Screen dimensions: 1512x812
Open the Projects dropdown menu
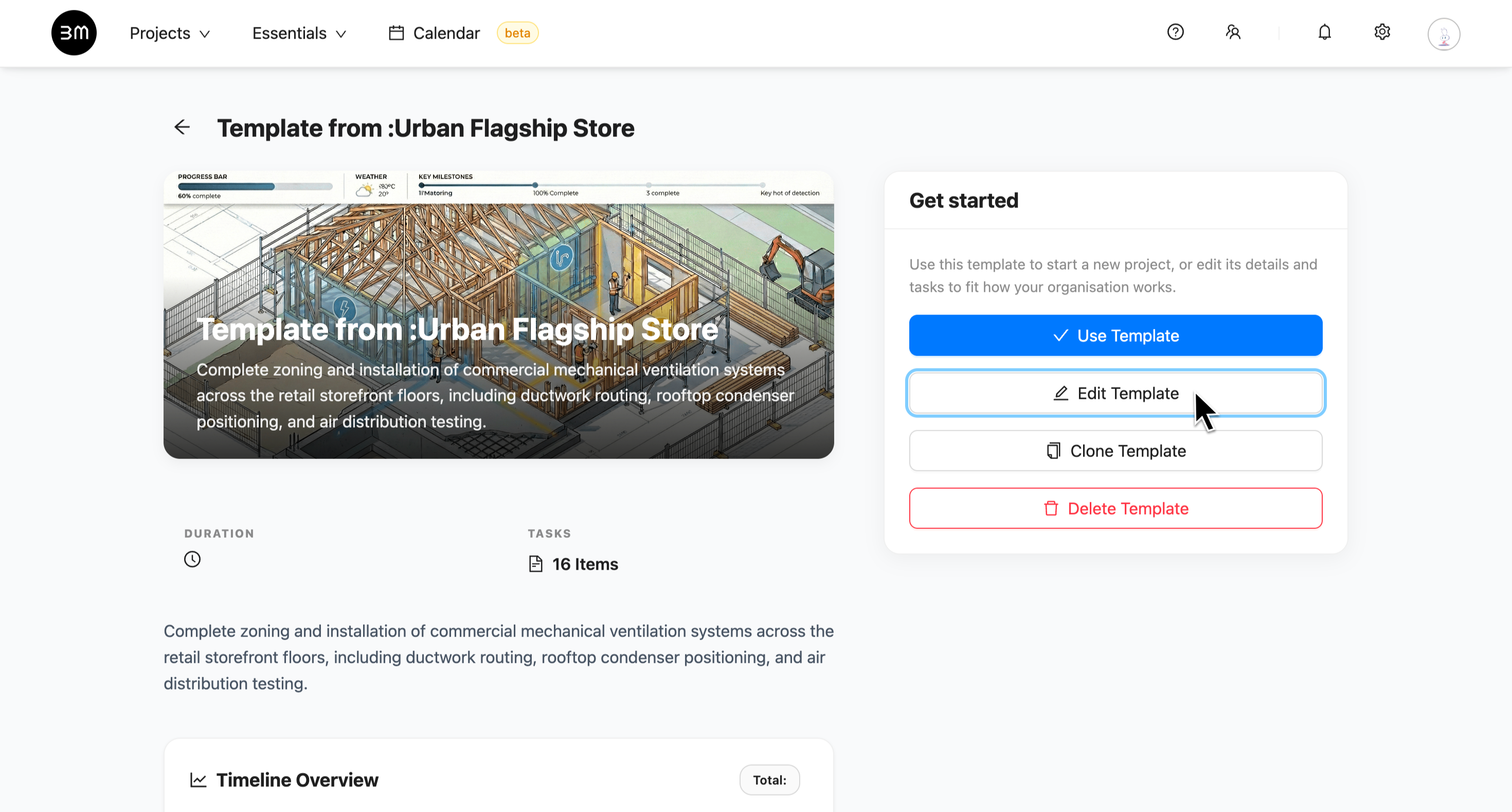170,33
